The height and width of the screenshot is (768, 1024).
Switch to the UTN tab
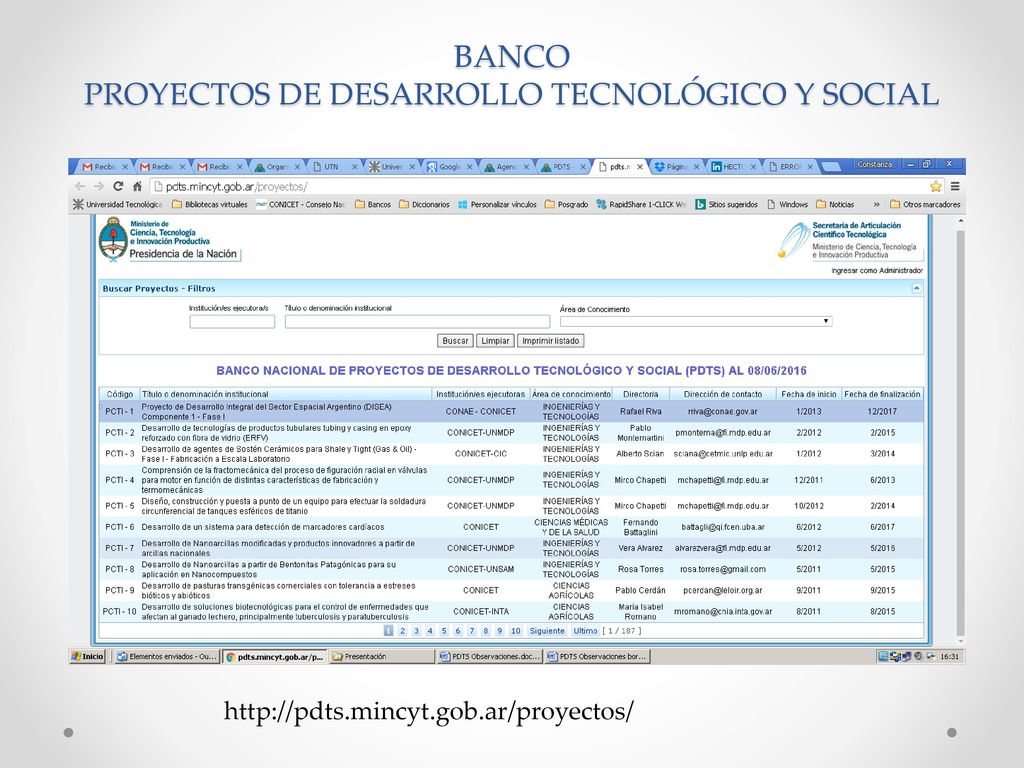[x=336, y=167]
